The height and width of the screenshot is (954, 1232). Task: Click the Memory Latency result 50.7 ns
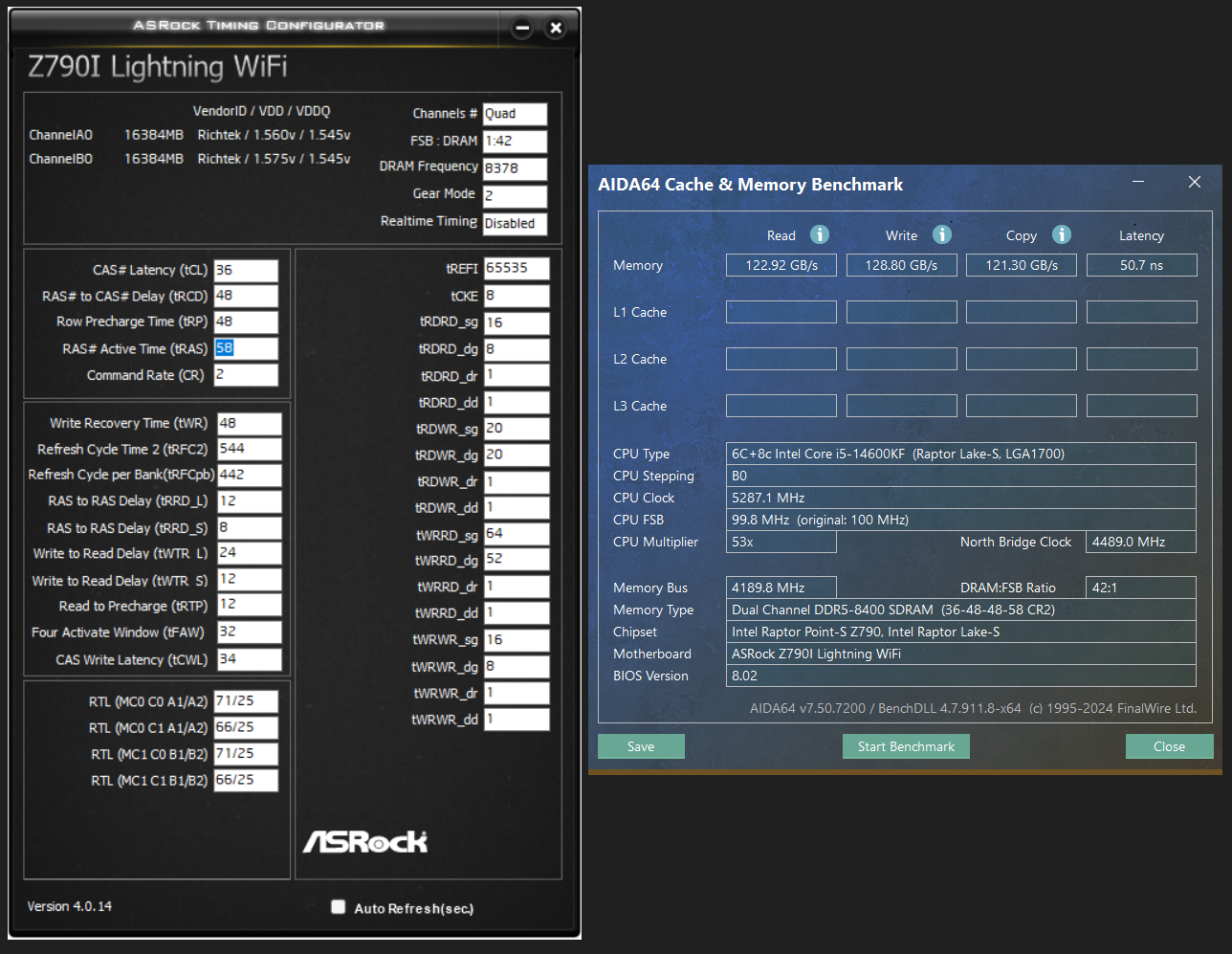pos(1142,265)
